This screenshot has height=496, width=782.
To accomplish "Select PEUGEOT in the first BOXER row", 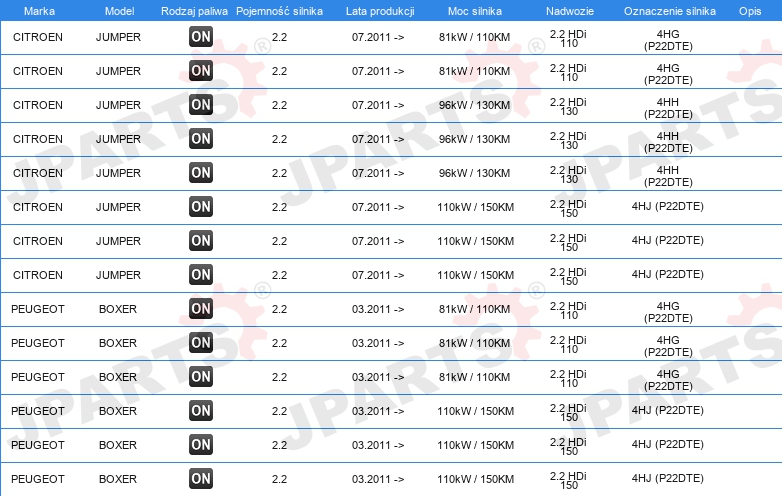I will (x=38, y=309).
